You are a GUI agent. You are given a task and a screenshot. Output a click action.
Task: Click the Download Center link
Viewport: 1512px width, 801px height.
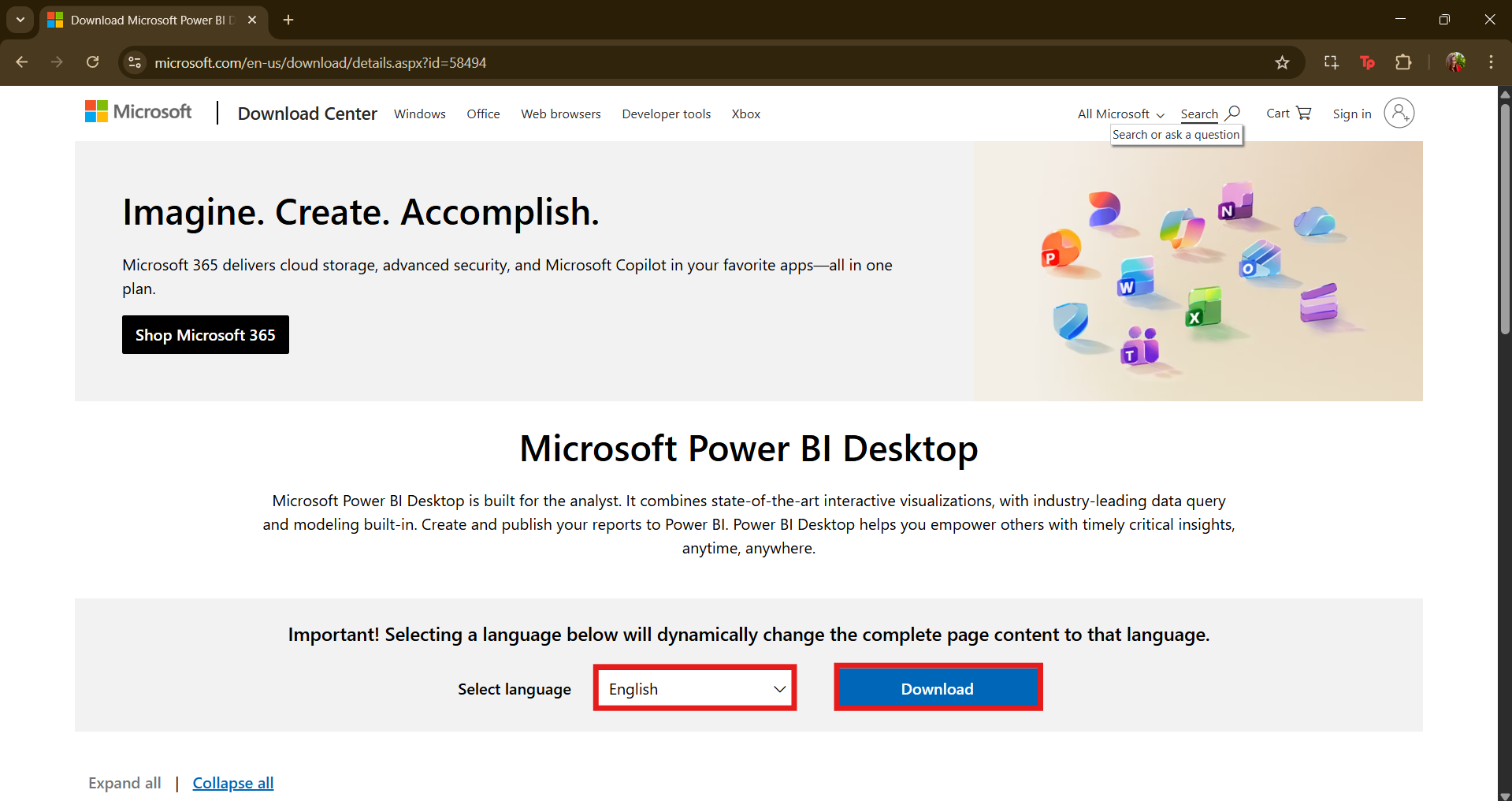(307, 114)
